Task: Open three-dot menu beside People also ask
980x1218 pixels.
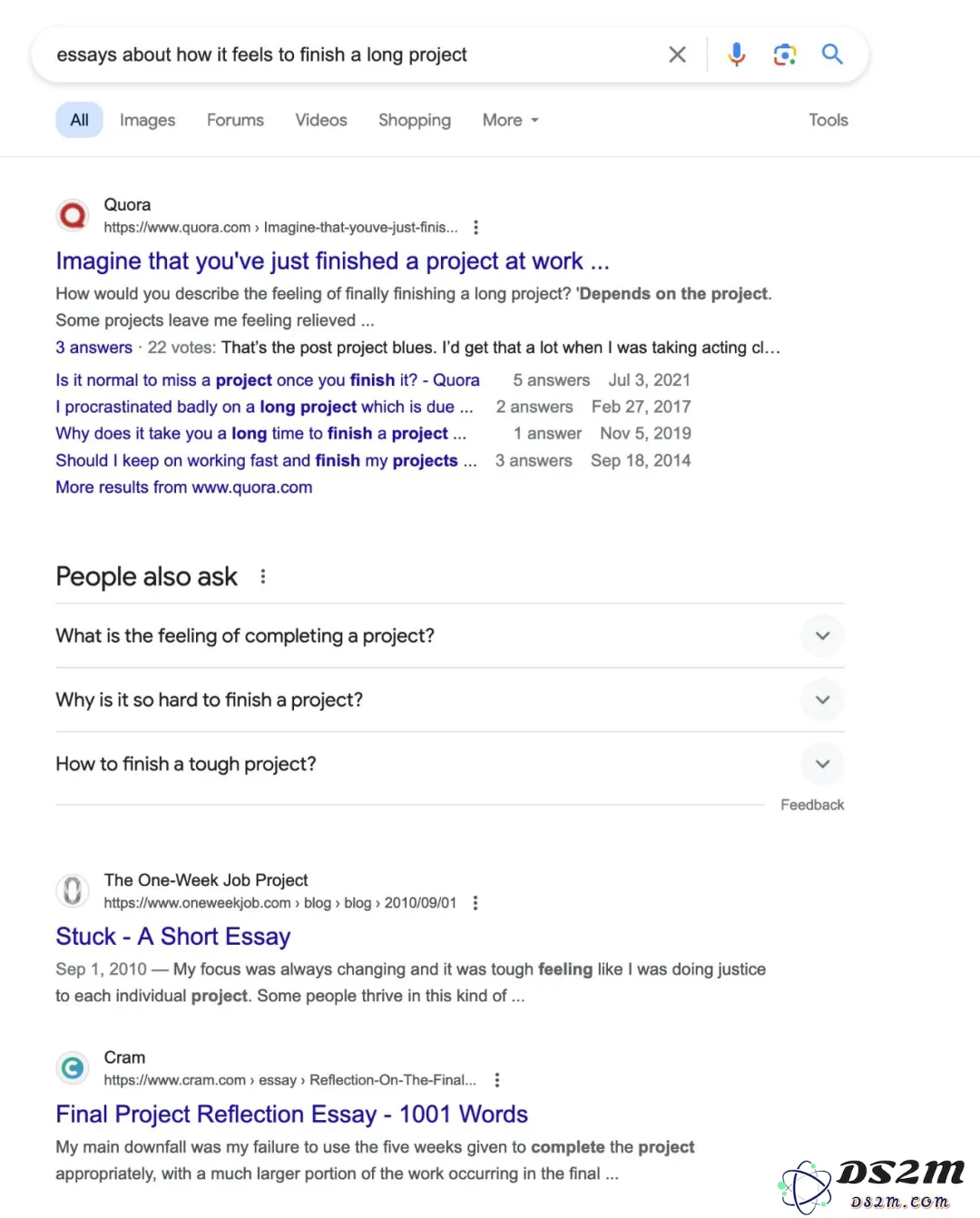Action: coord(263,576)
